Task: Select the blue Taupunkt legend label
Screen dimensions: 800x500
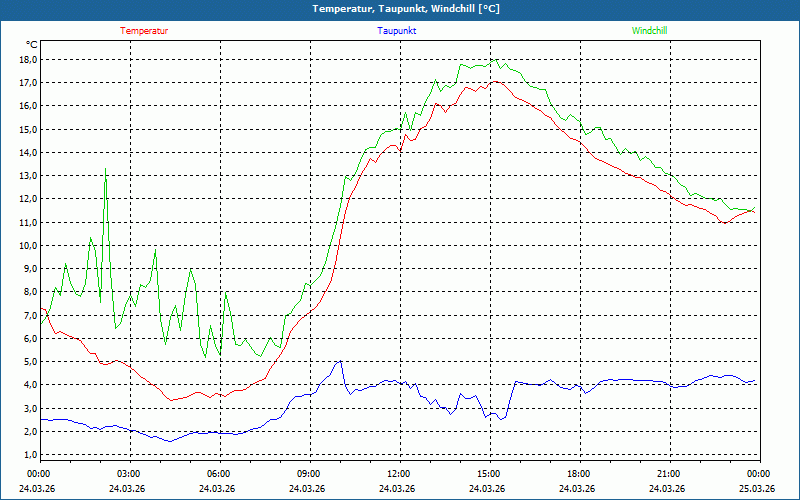Action: click(x=397, y=31)
